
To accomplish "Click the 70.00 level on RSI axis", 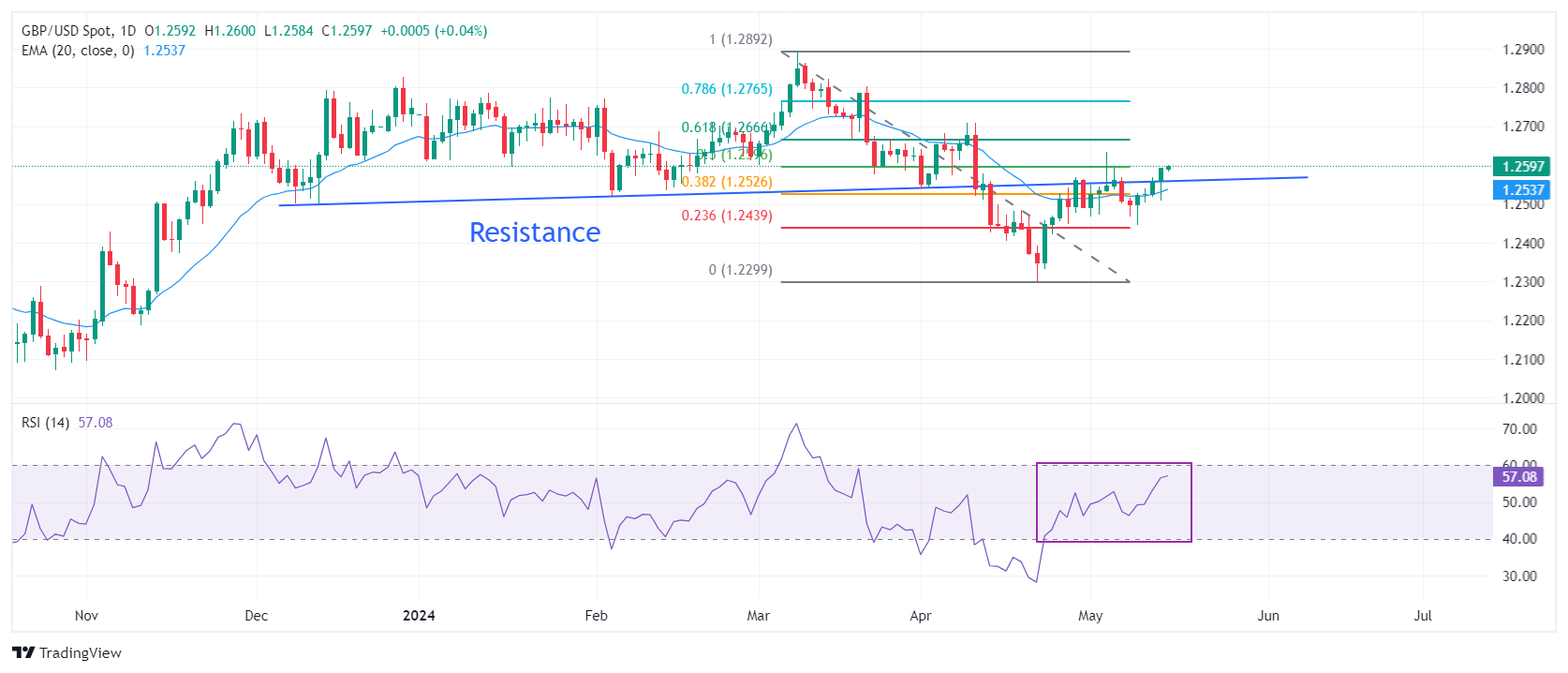I will coord(1519,429).
